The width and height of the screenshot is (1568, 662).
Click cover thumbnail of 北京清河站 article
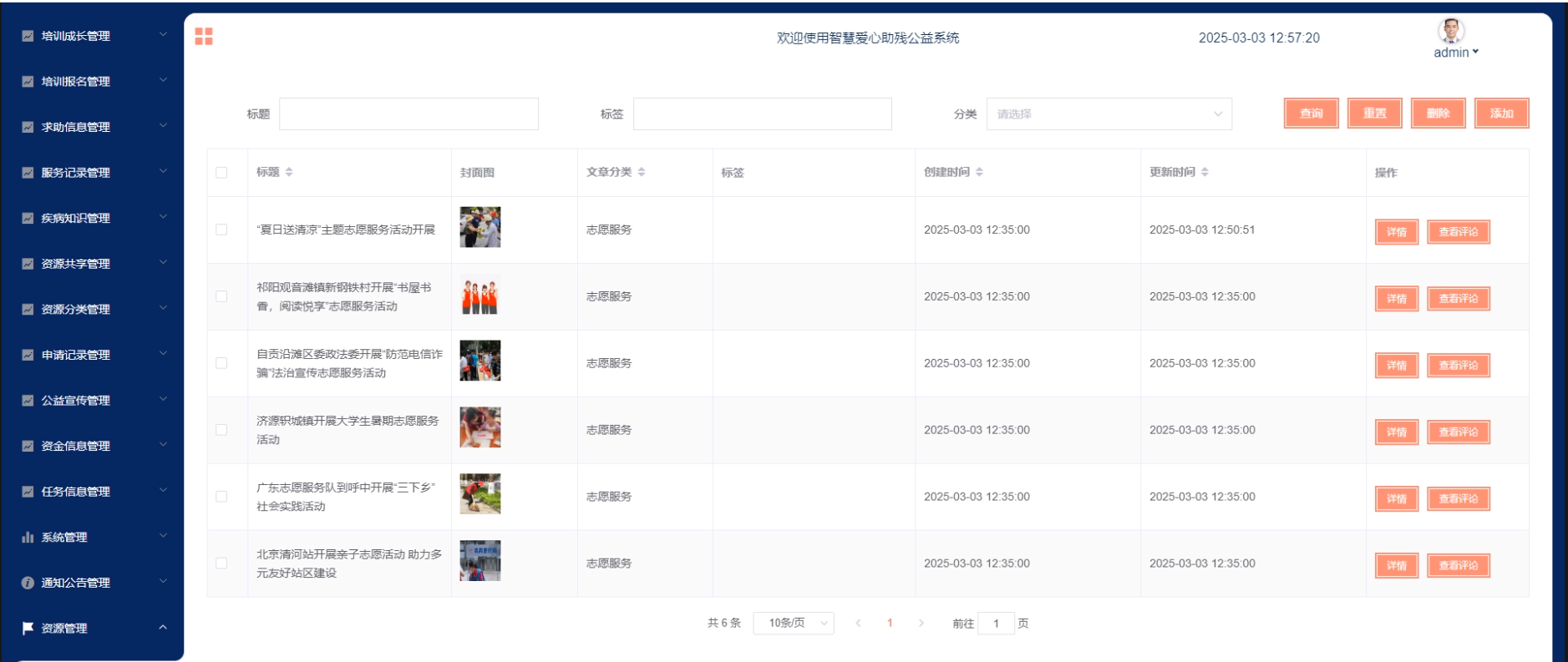(x=480, y=561)
